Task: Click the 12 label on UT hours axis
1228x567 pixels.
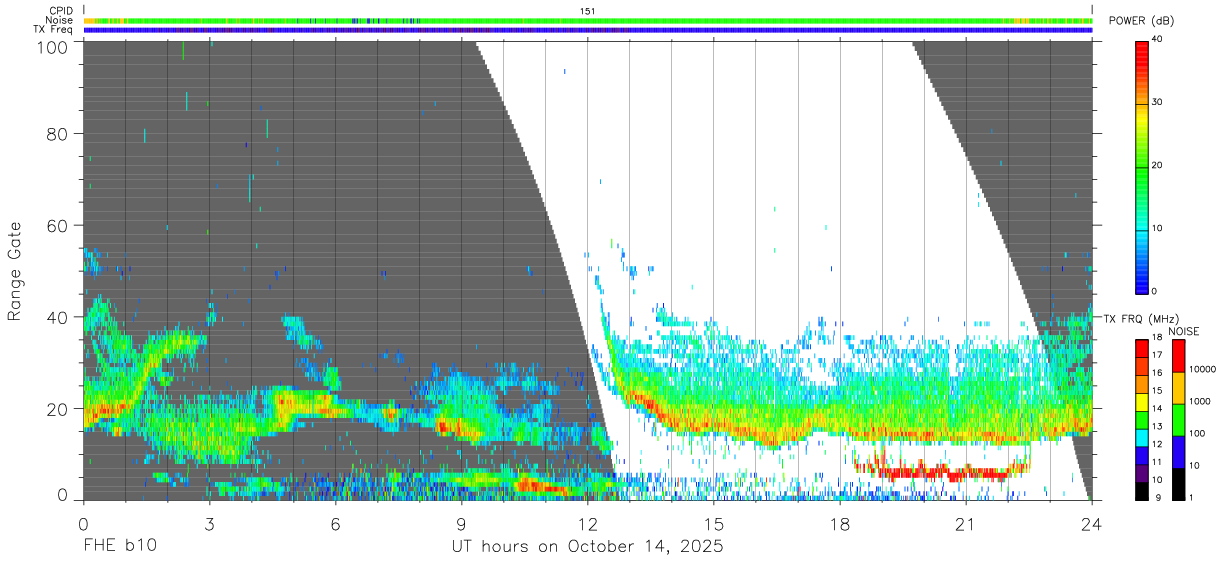Action: tap(588, 524)
